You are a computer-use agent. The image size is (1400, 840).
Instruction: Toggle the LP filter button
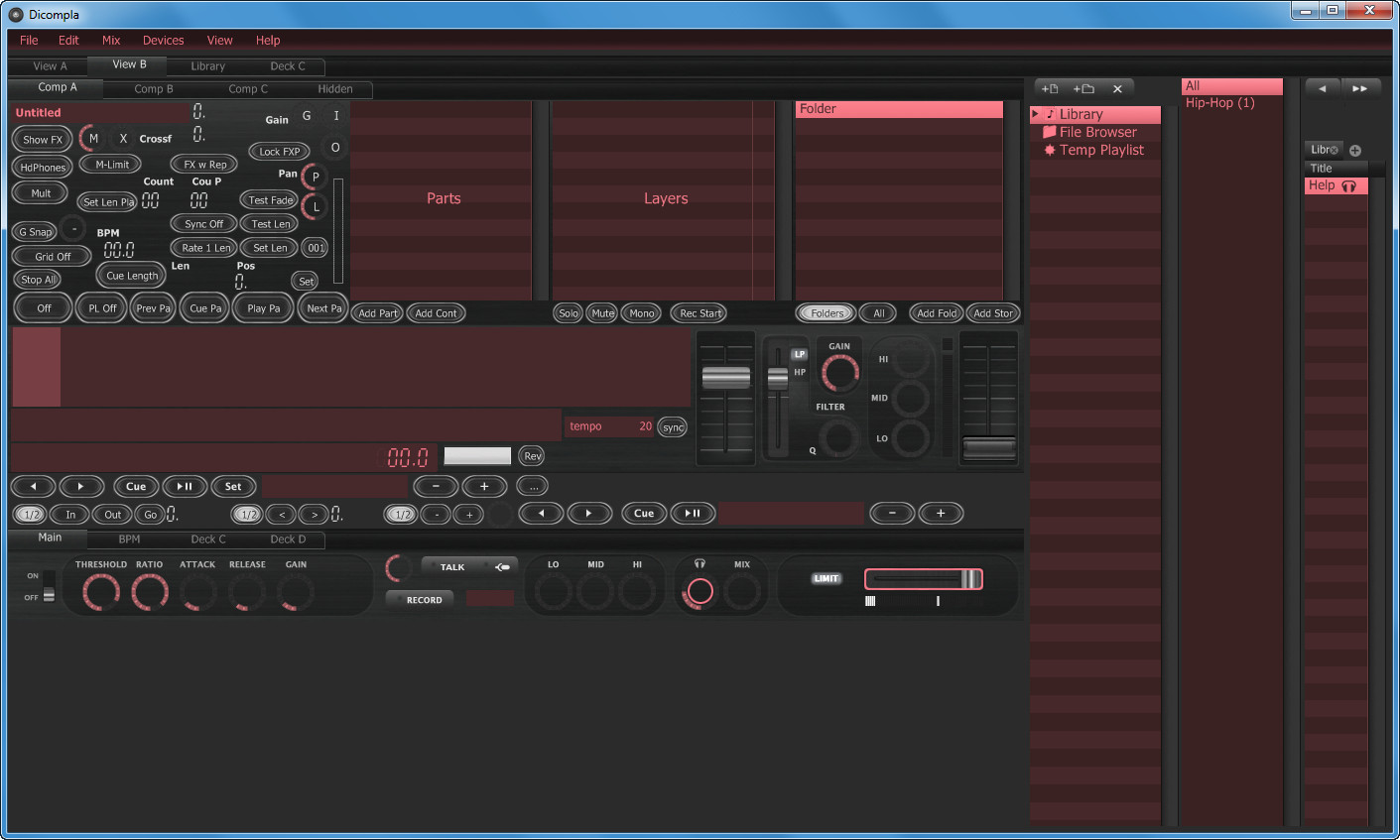pos(799,354)
